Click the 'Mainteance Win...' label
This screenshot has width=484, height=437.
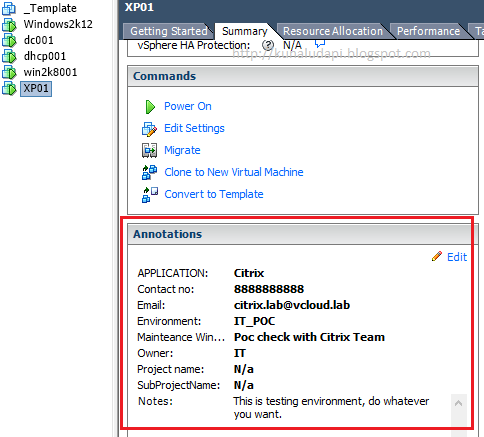coord(181,337)
